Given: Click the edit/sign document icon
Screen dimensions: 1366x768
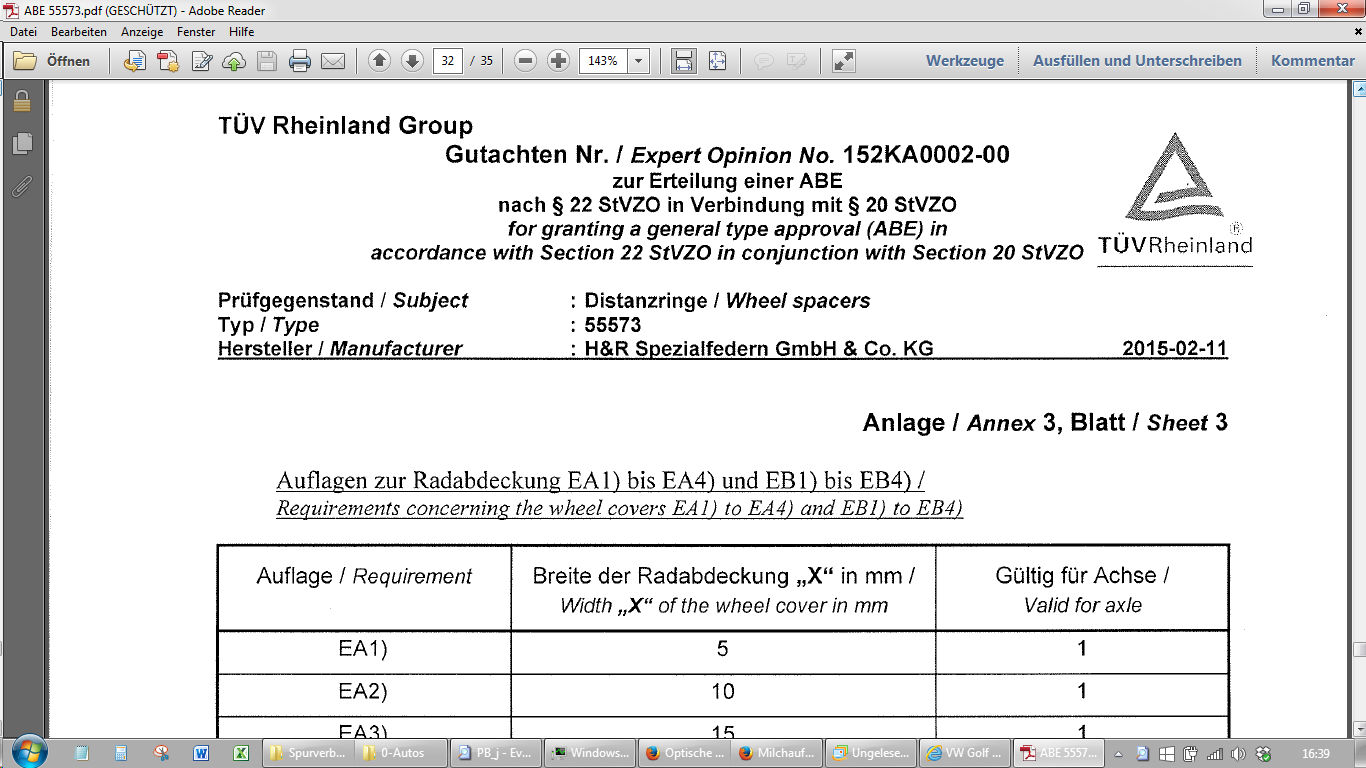Looking at the screenshot, I should click(x=201, y=61).
